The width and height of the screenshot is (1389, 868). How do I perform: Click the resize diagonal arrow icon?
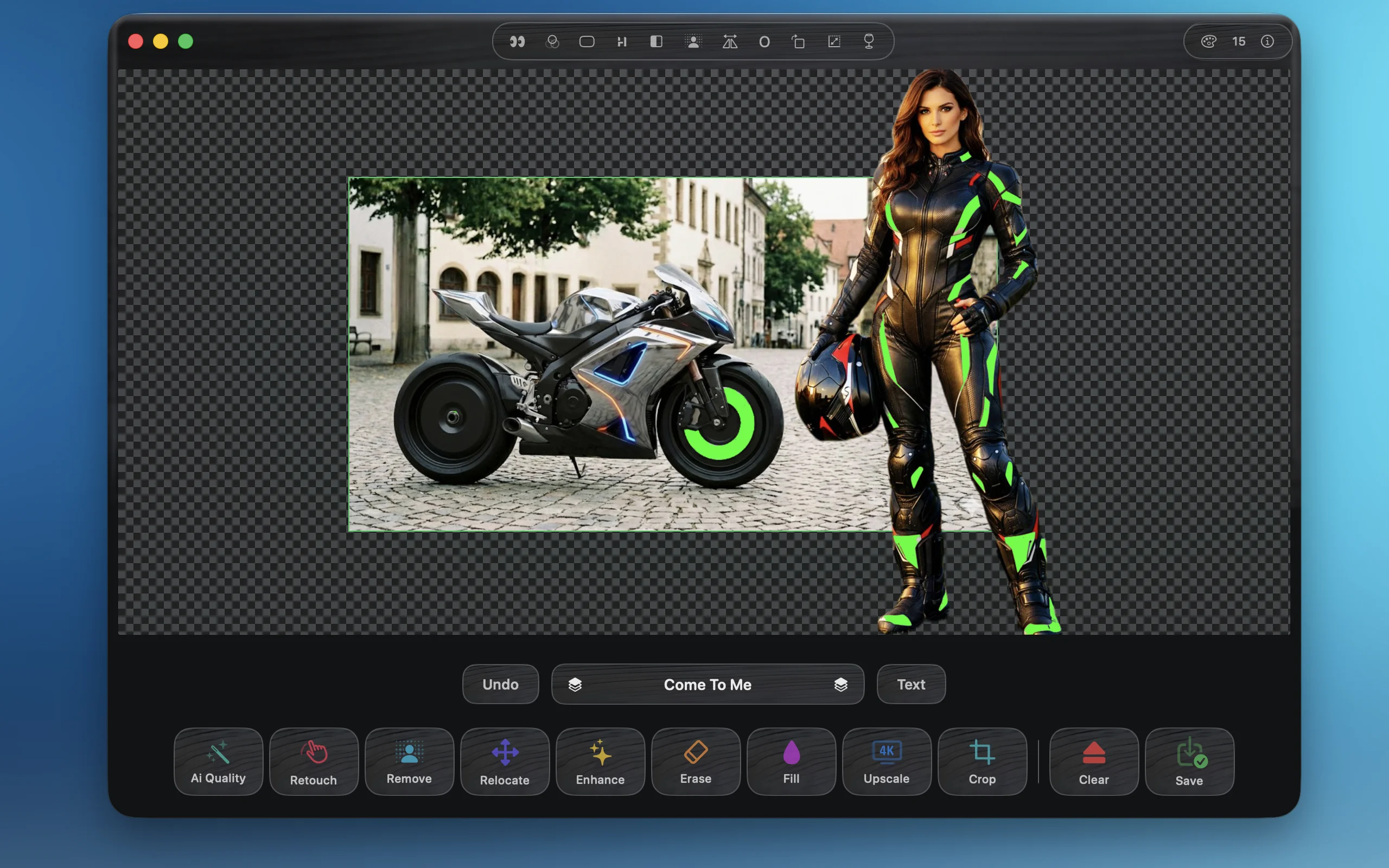[834, 41]
